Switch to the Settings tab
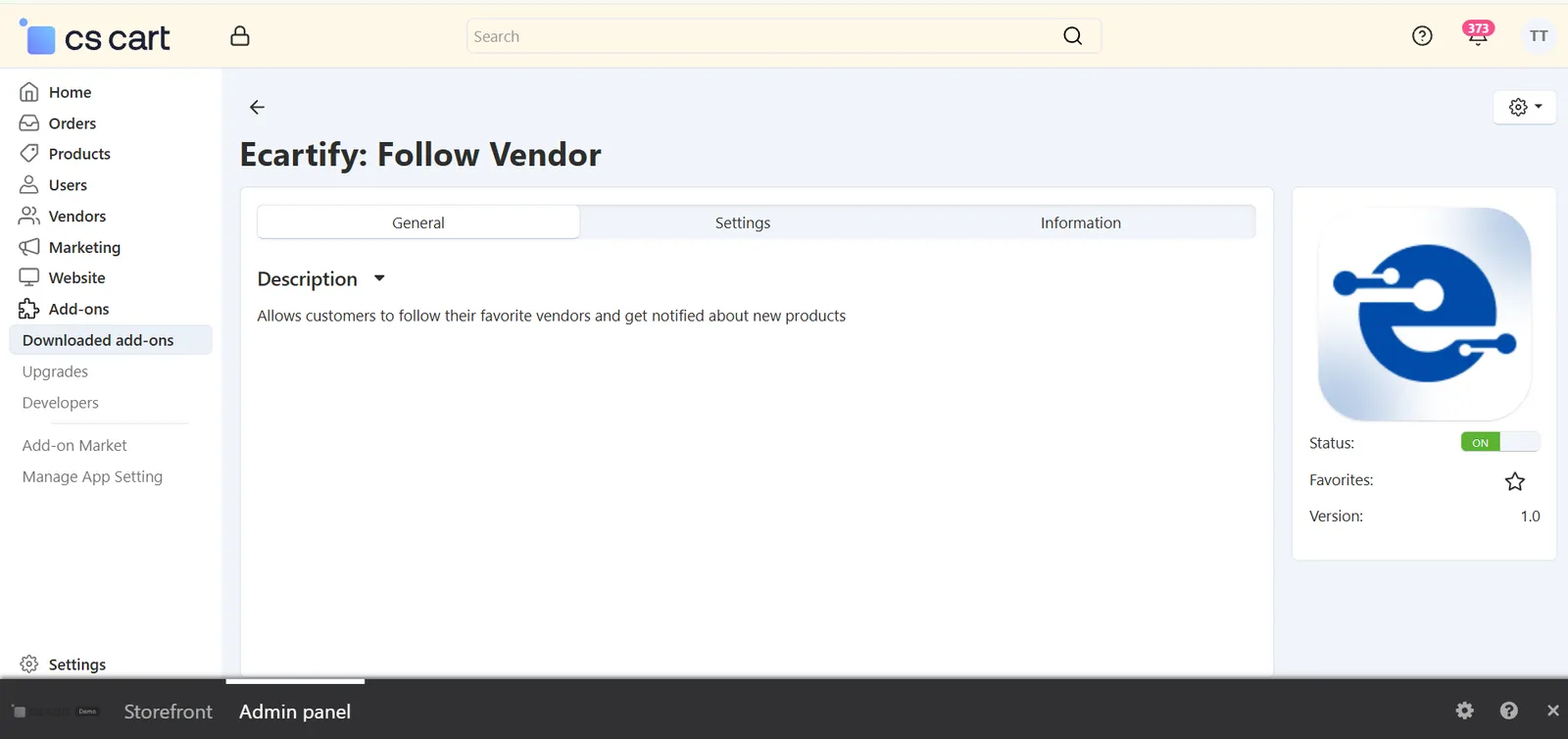The image size is (1568, 739). point(743,222)
